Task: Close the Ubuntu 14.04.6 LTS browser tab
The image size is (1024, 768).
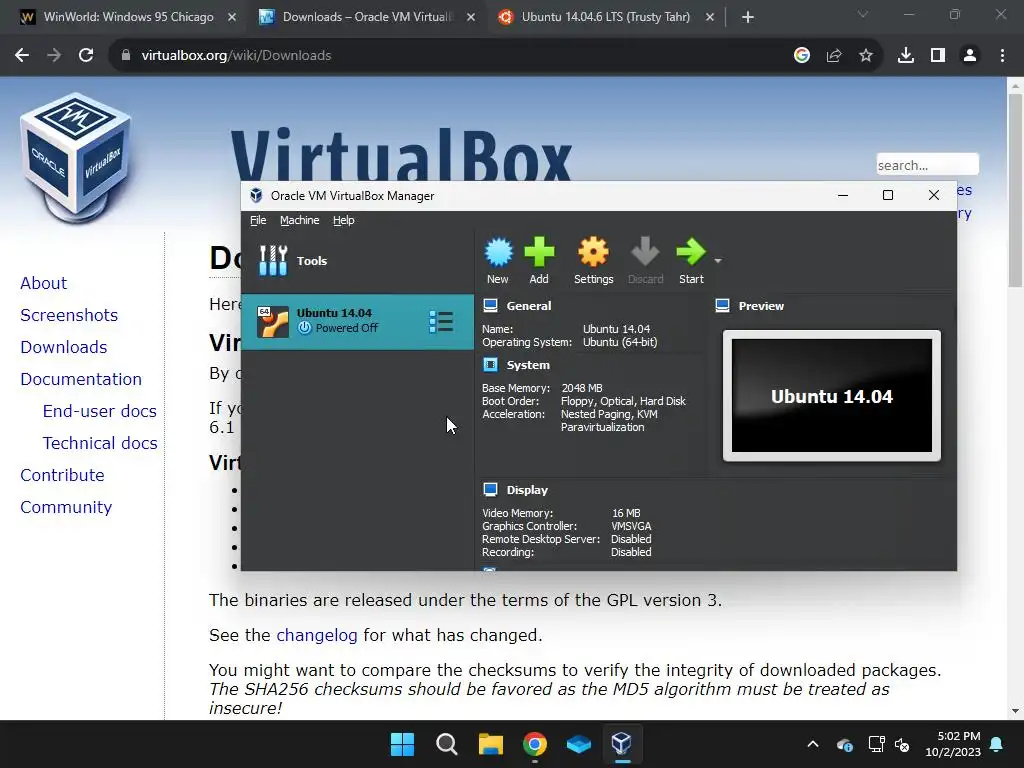Action: 710,17
